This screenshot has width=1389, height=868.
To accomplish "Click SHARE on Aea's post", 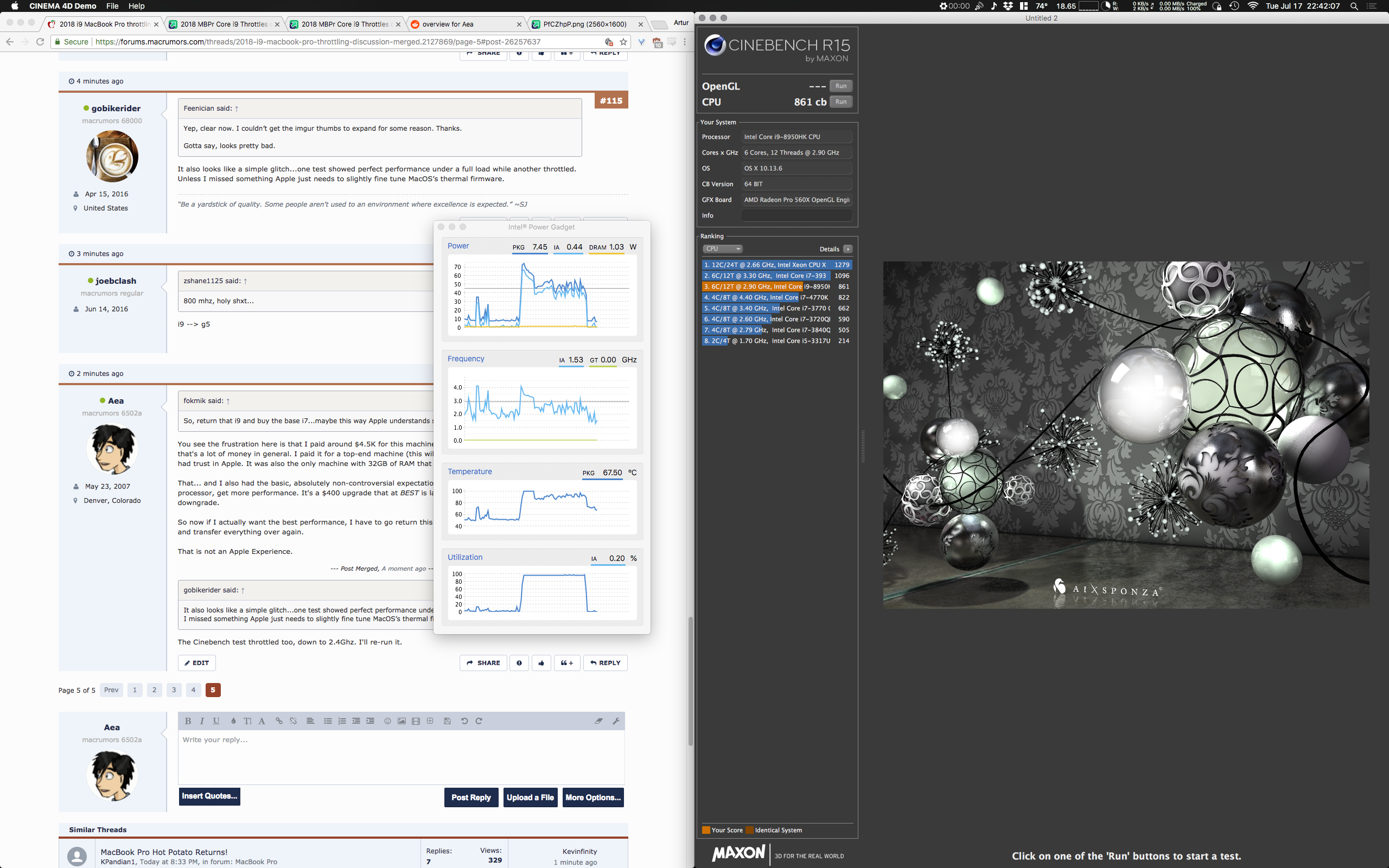I will pos(483,663).
